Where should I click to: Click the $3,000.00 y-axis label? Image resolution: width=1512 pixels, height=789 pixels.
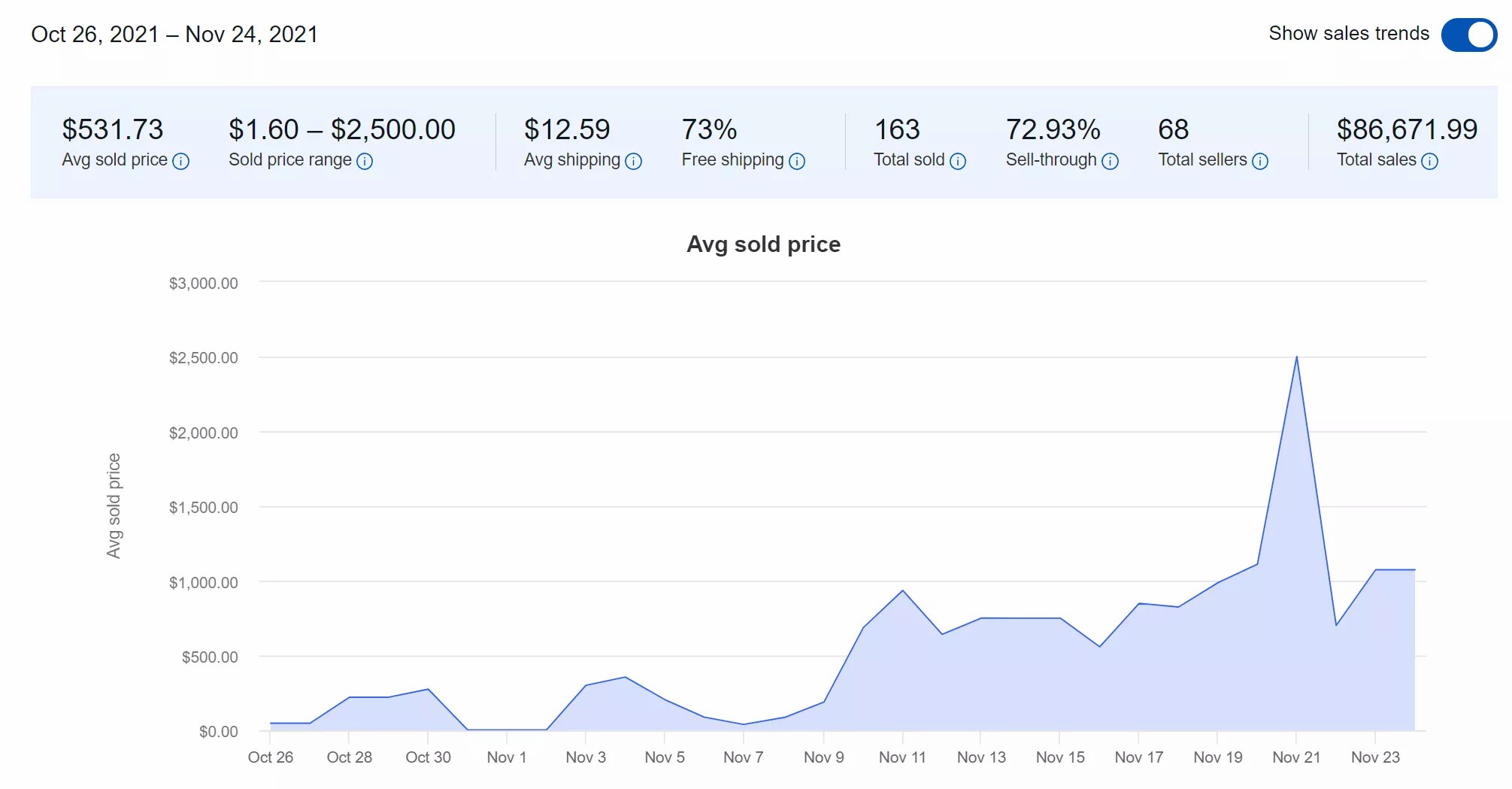(x=203, y=284)
